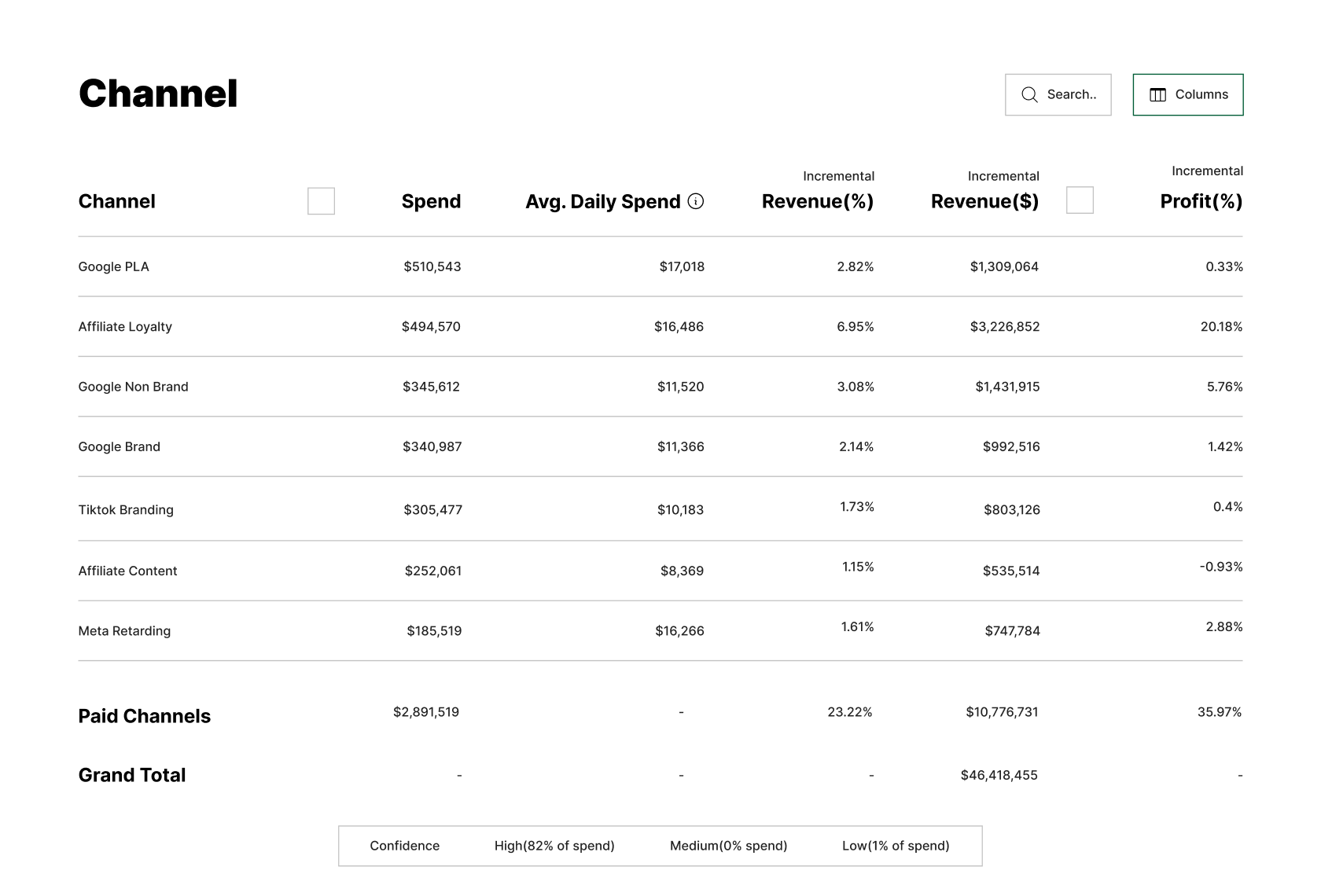The height and width of the screenshot is (896, 1321).
Task: Click the Search.. button
Action: [1058, 94]
